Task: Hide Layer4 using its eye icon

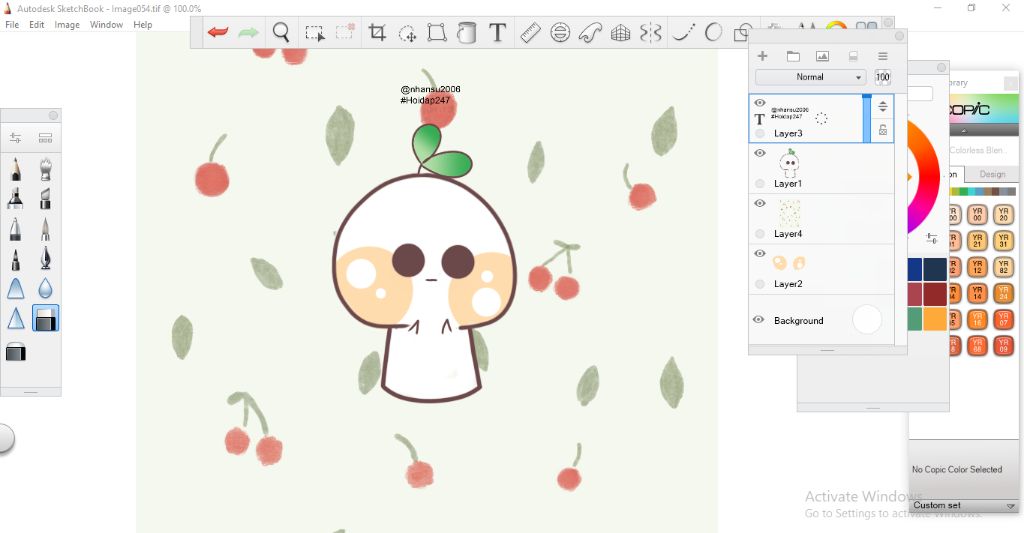Action: click(x=760, y=203)
